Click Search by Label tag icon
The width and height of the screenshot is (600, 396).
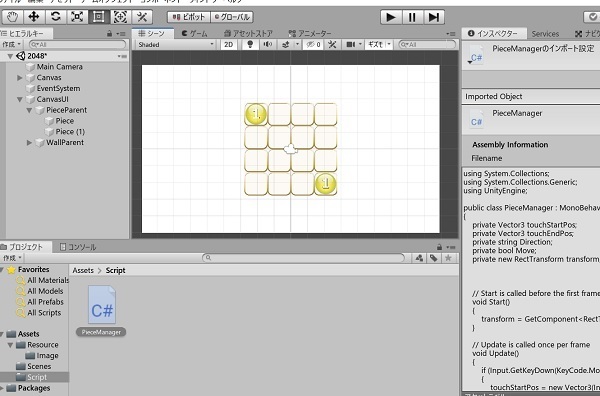(x=434, y=258)
